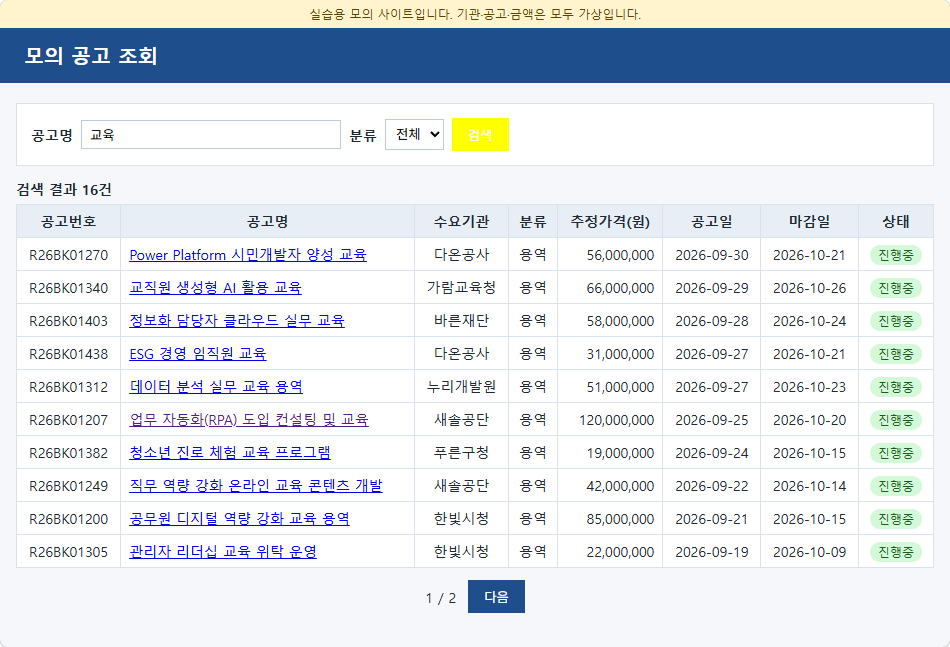Open 정보화 담당자 클라우드 실무 교육 link
The width and height of the screenshot is (950, 647).
tap(237, 321)
